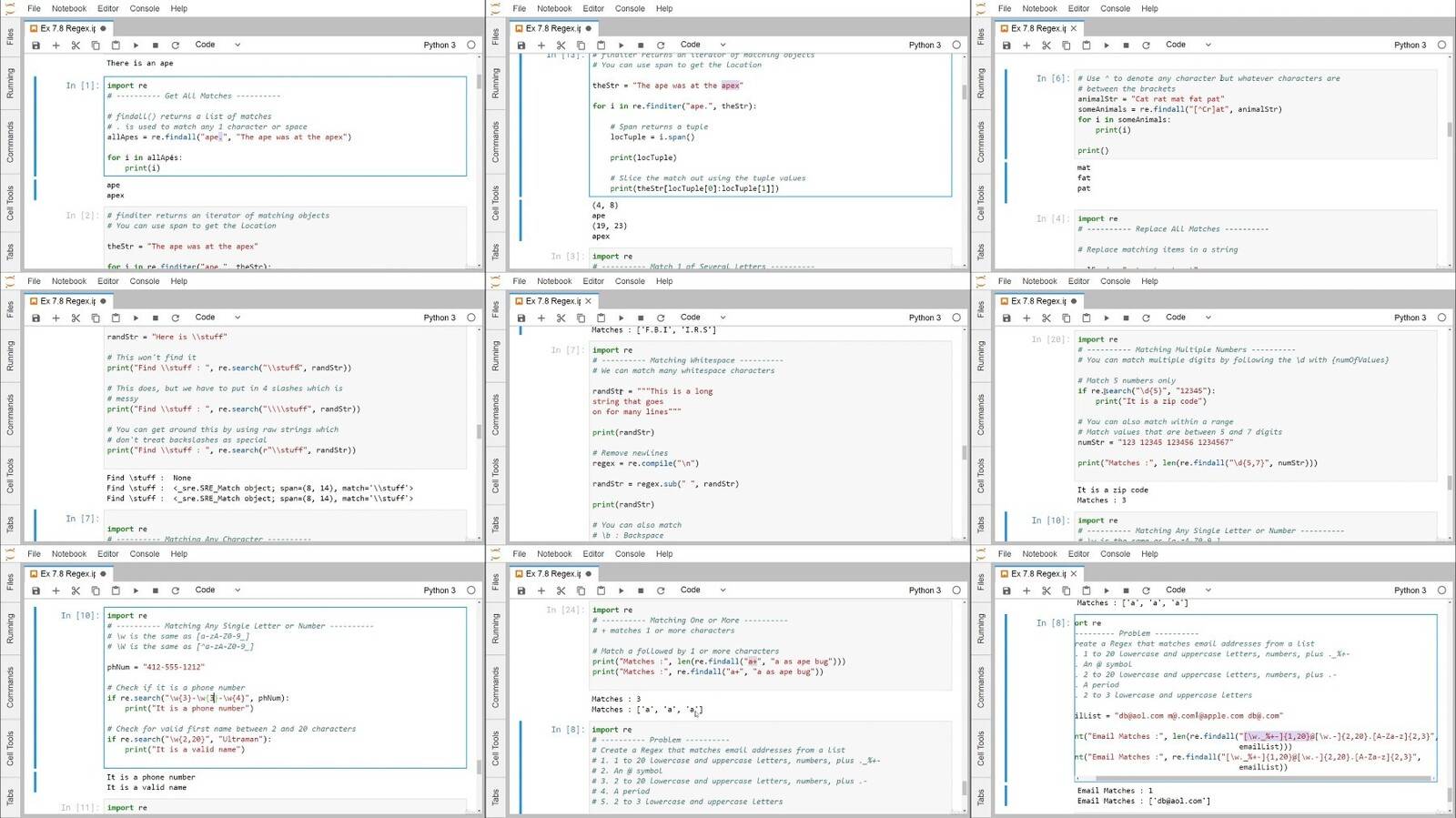Open the Code cell-type dropdown in top-right notebook

point(1188,45)
